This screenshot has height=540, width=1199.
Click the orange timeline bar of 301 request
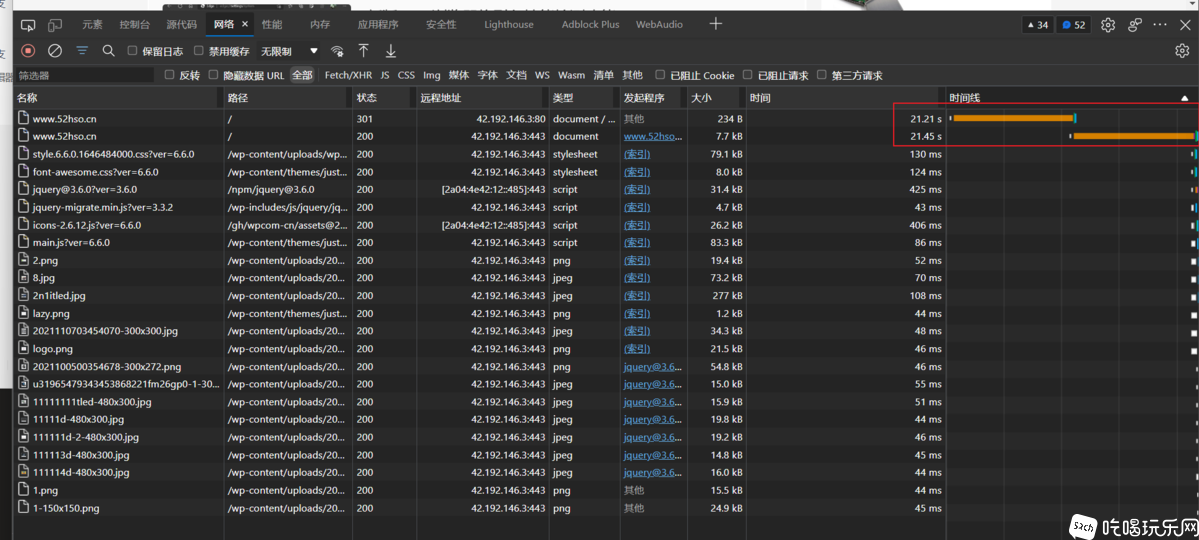click(x=1013, y=118)
